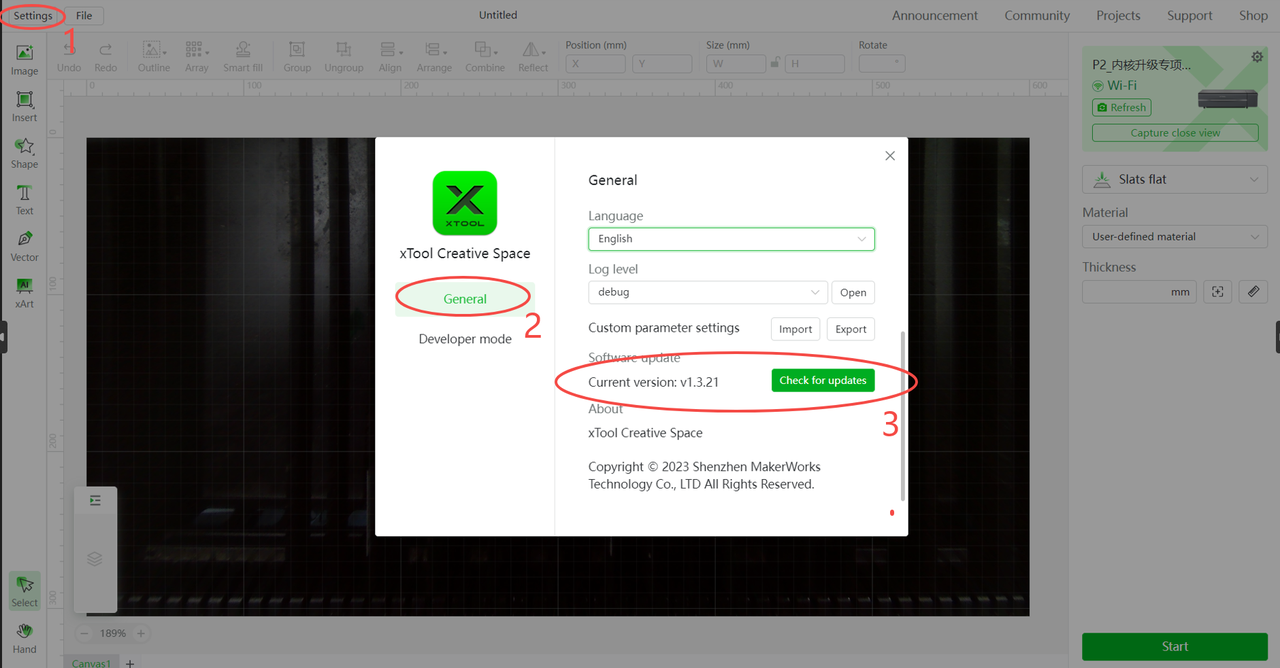Expand the Language dropdown
1280x668 pixels.
(731, 239)
